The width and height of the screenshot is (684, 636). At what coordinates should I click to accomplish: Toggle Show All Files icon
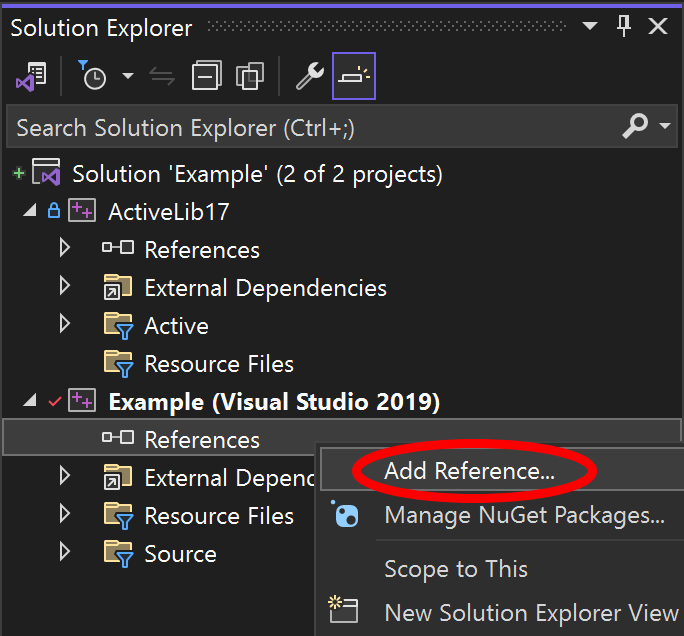click(249, 77)
